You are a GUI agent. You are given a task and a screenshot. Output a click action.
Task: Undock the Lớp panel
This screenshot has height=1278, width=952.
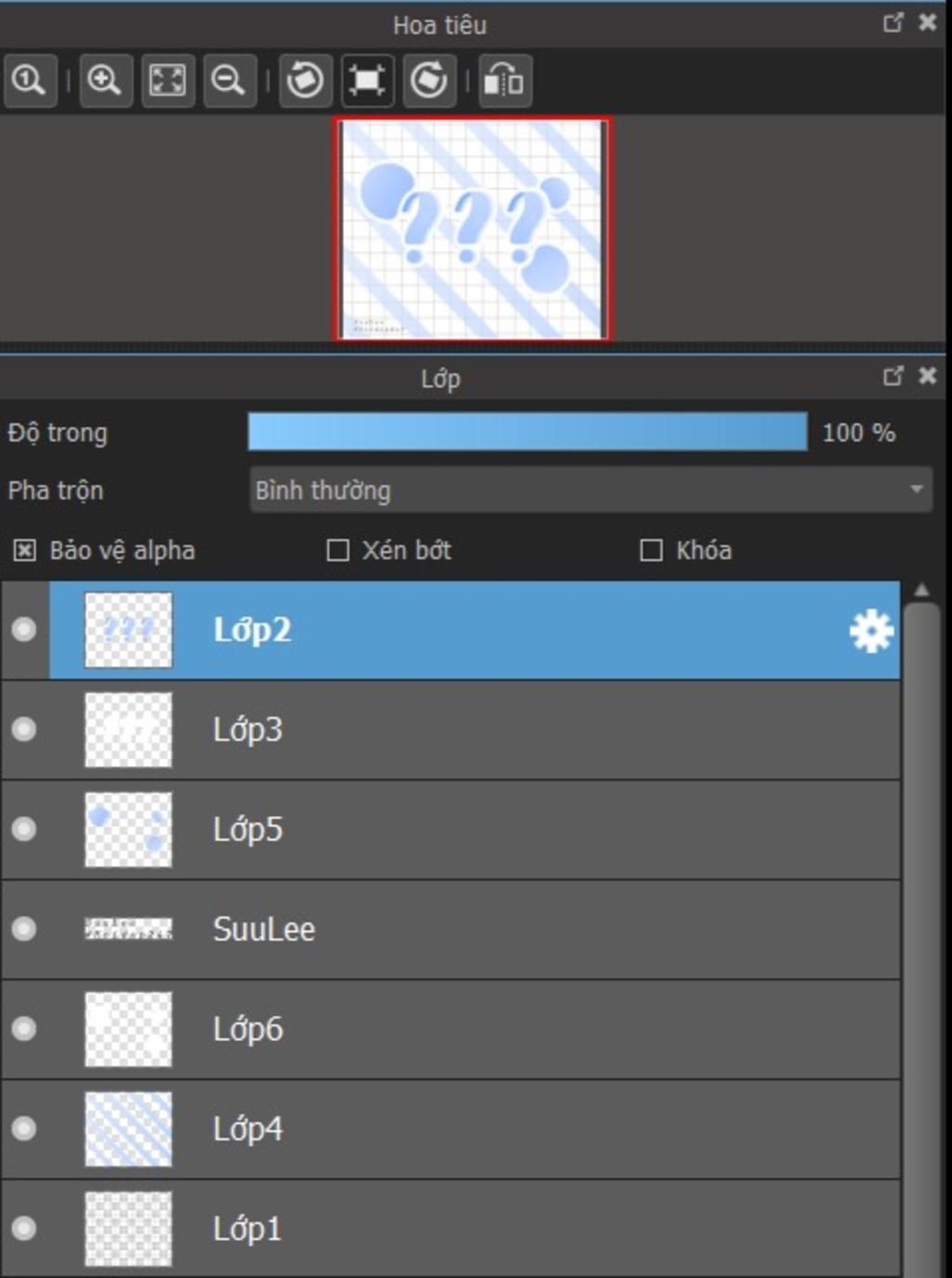(x=893, y=376)
